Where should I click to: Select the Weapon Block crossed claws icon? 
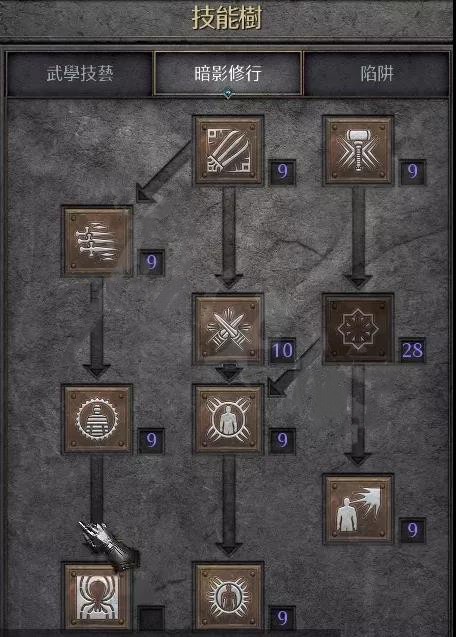(x=228, y=329)
